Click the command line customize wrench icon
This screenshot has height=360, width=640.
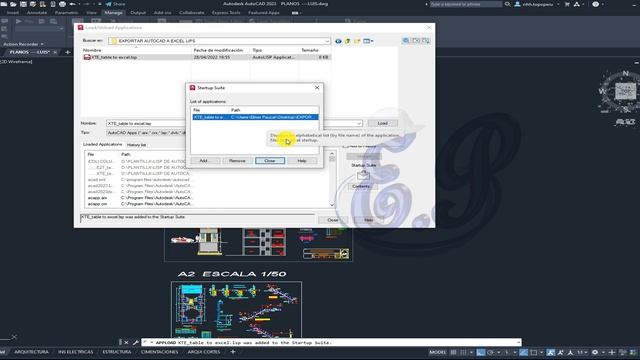pos(135,343)
